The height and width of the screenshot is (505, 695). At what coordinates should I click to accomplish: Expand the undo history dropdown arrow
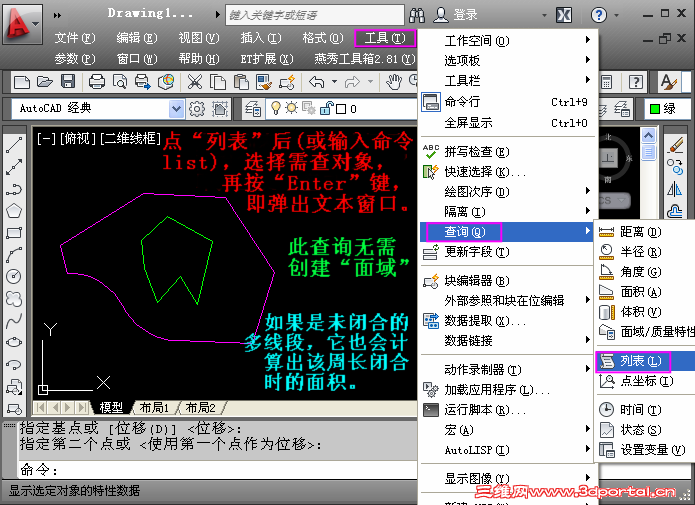(335, 82)
